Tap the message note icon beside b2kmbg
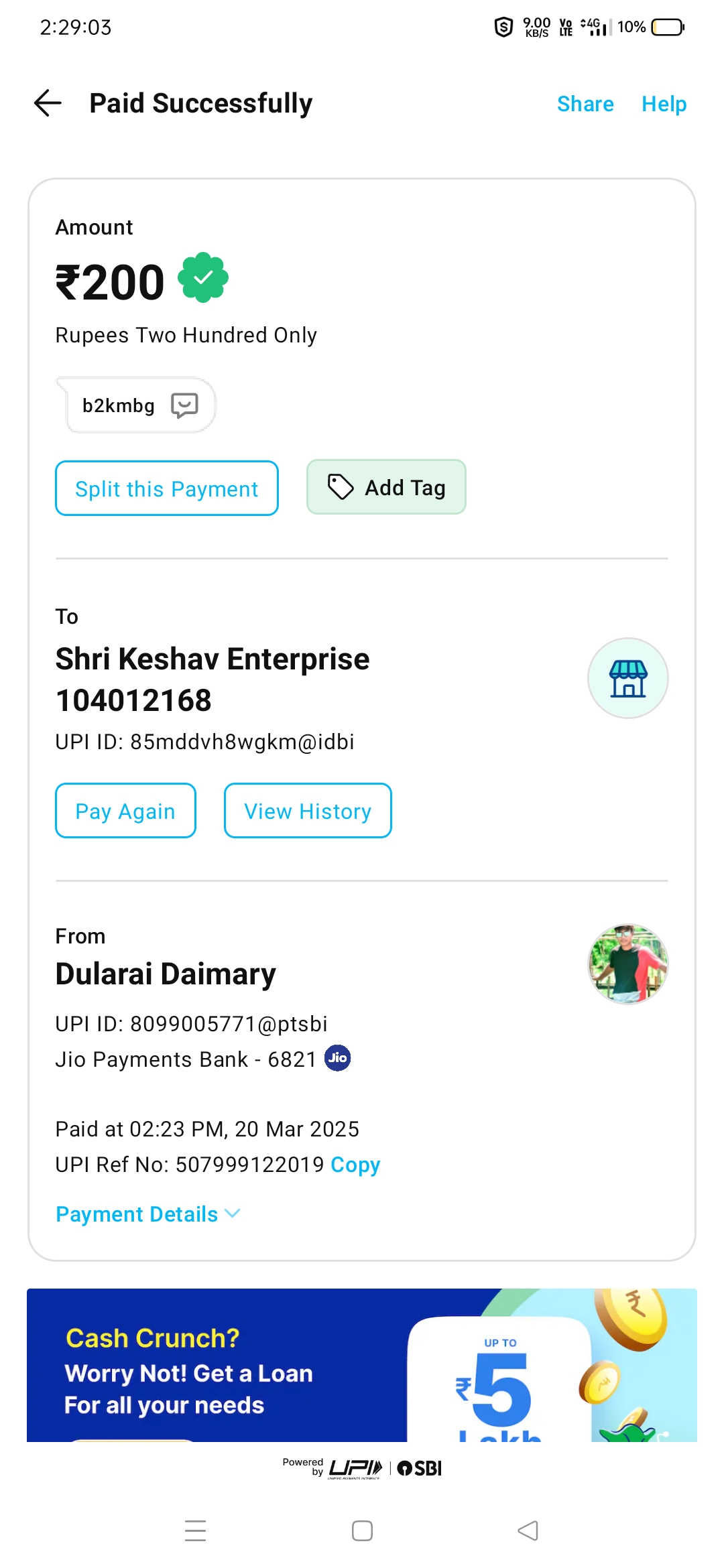This screenshot has height=1568, width=724. (184, 405)
